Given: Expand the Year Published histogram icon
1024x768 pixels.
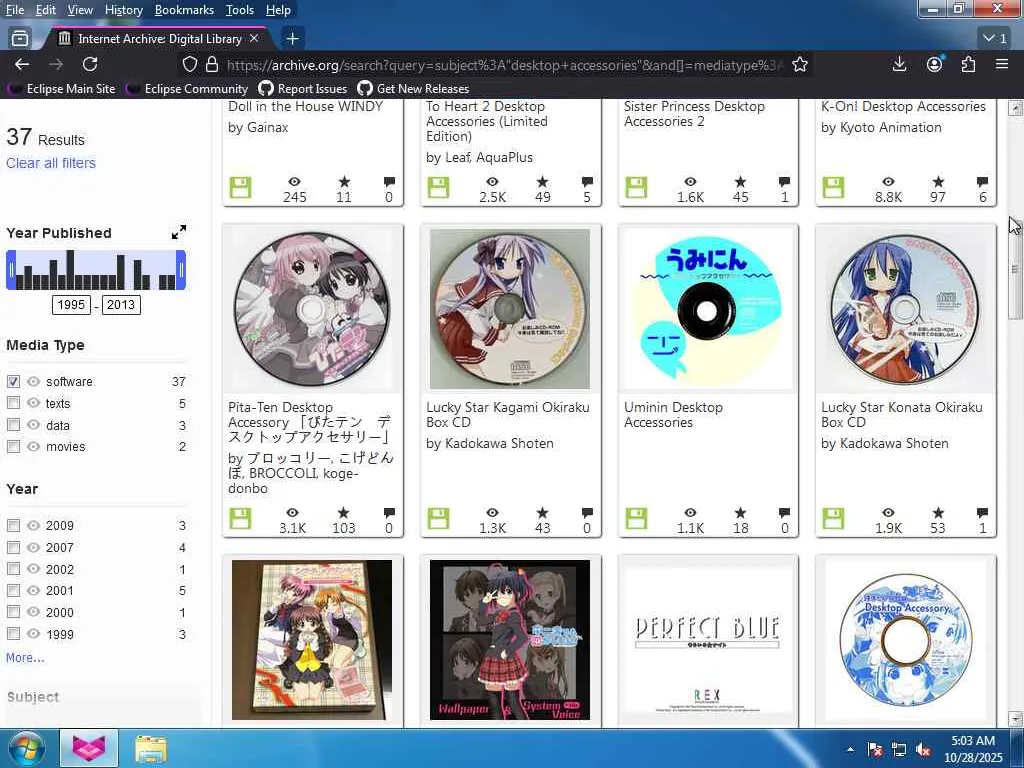Looking at the screenshot, I should pos(178,232).
